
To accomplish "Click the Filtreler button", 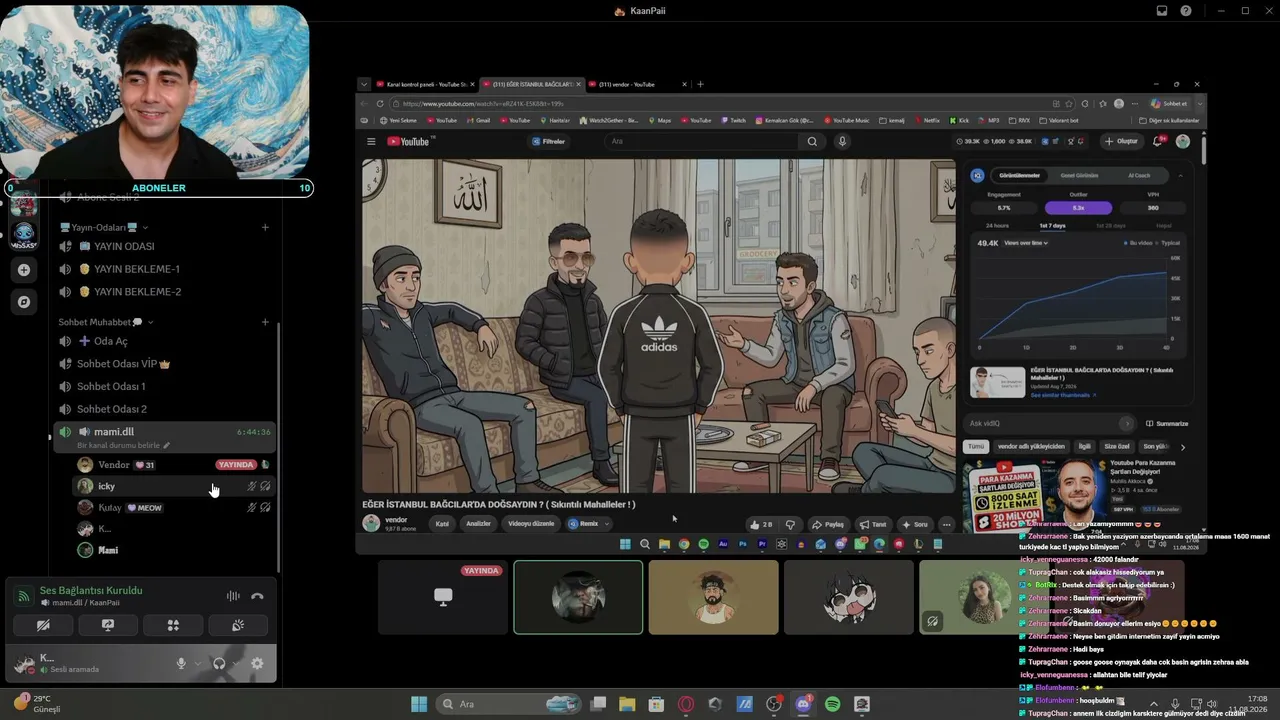I will 549,142.
